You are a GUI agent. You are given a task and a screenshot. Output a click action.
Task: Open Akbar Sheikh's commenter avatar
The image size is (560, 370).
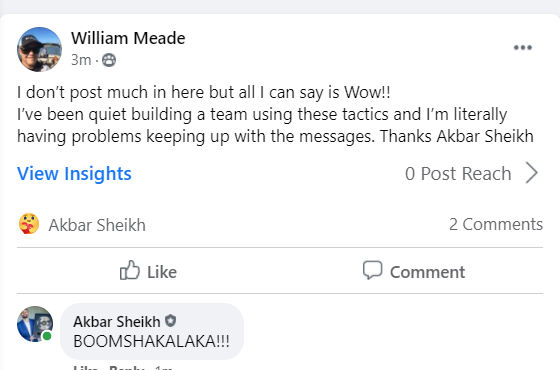[x=35, y=324]
